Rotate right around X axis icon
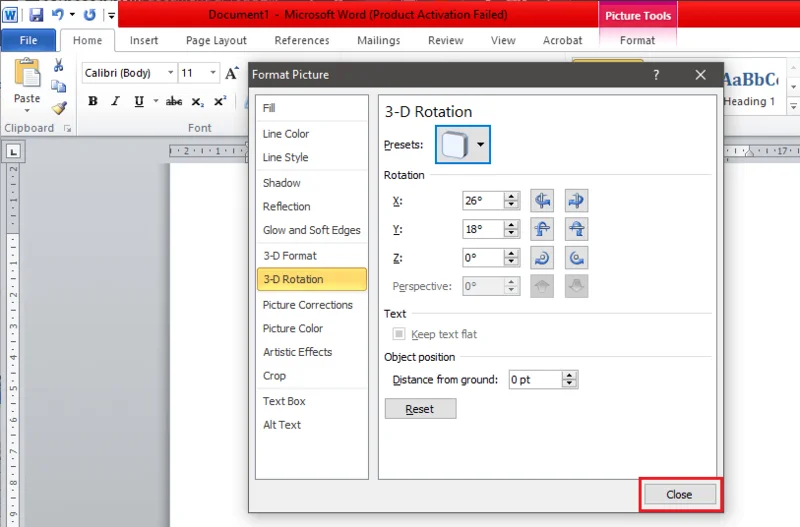This screenshot has width=800, height=527. pos(576,200)
